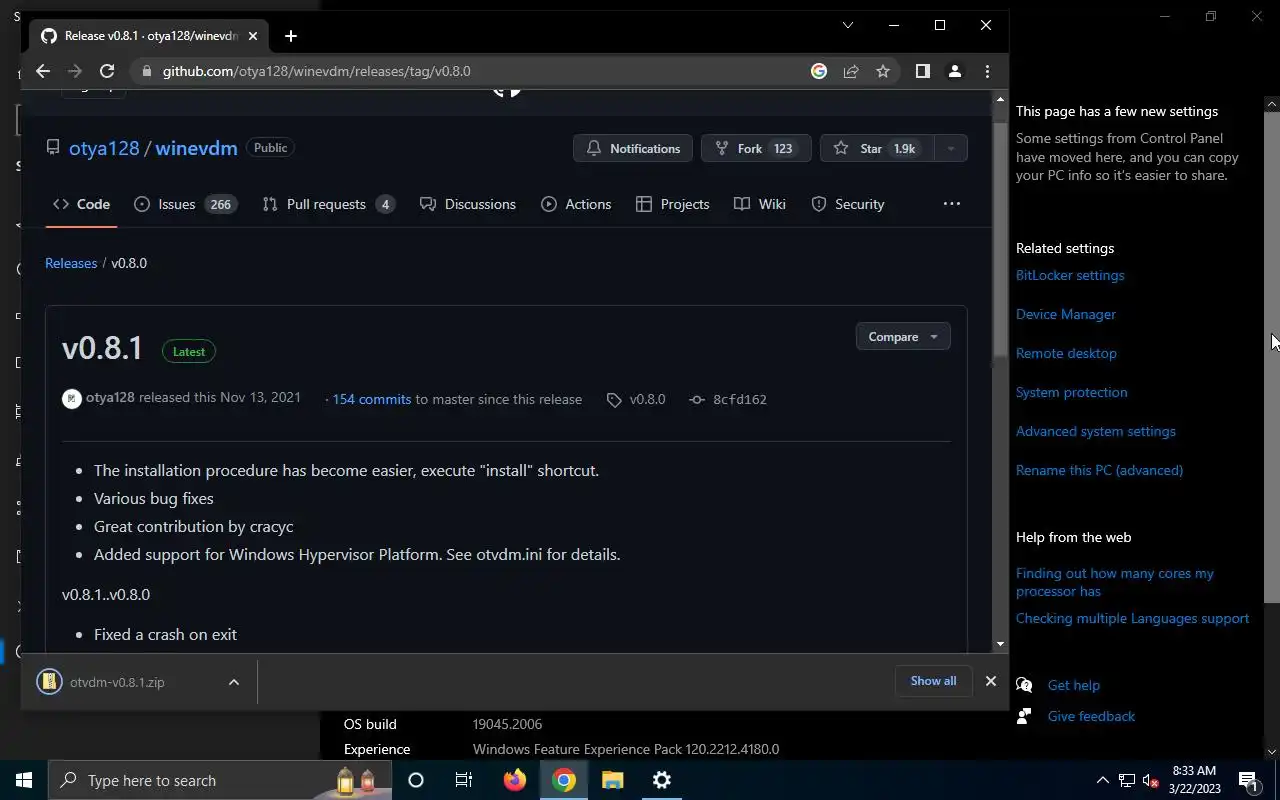Open the Actions tab
This screenshot has height=800, width=1280.
point(576,204)
